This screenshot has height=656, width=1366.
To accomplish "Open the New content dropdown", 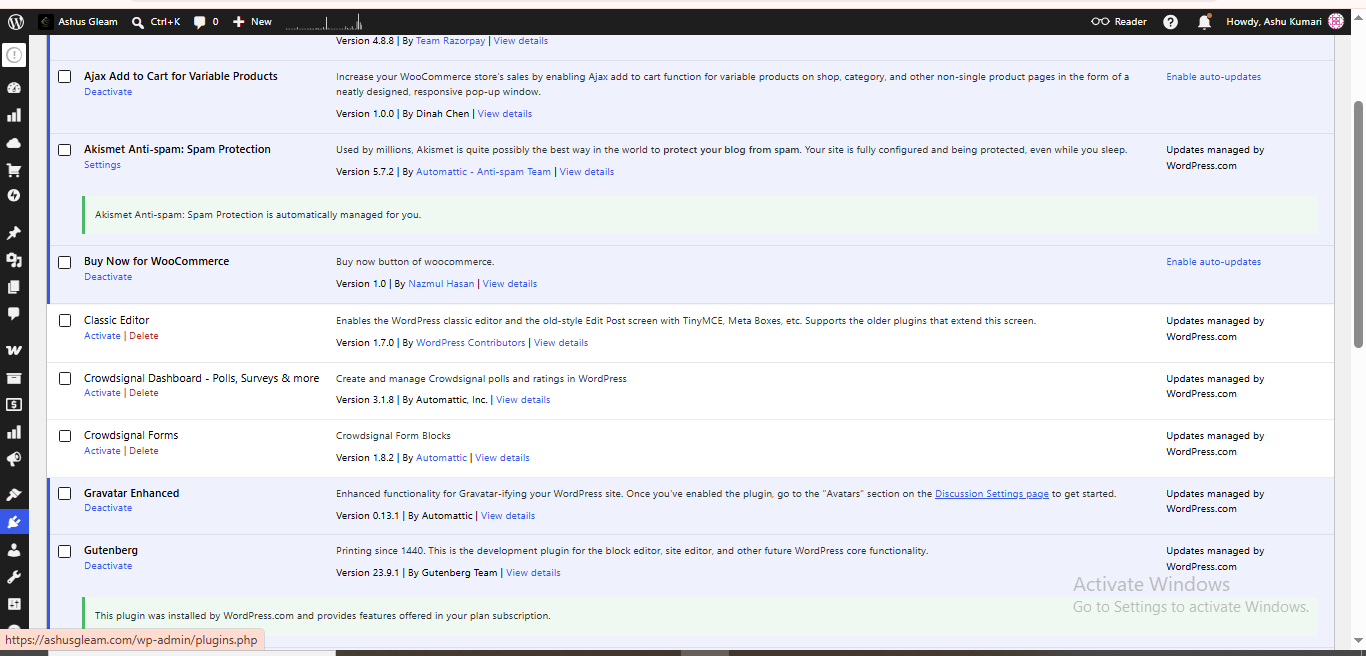I will tap(252, 21).
